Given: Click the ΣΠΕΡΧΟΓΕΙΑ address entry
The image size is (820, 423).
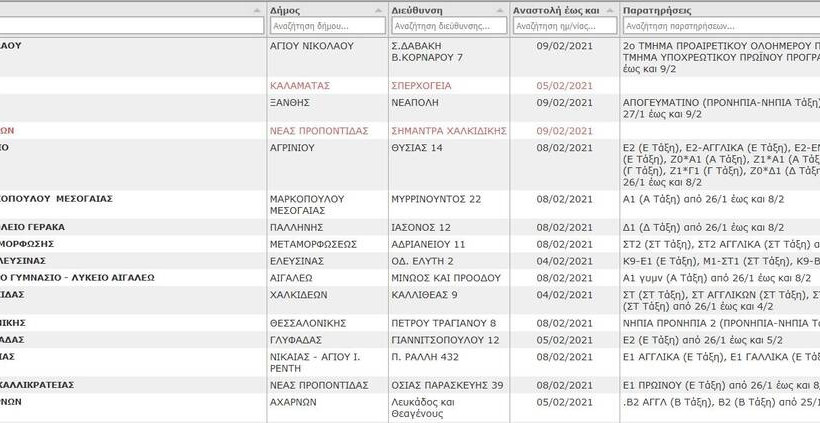Looking at the screenshot, I should pyautogui.click(x=421, y=86).
